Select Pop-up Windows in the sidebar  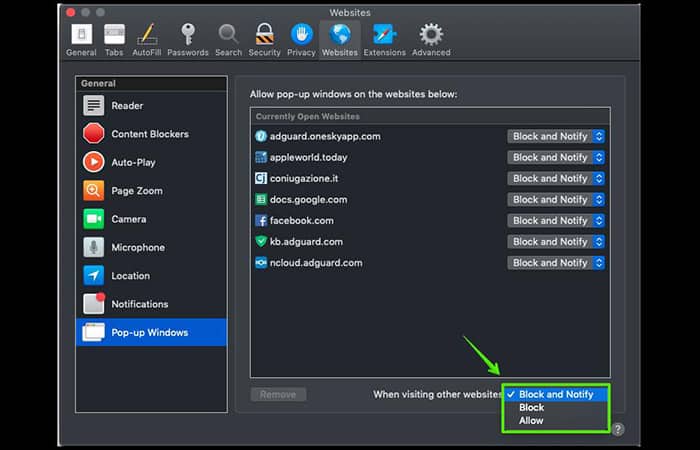pyautogui.click(x=151, y=333)
